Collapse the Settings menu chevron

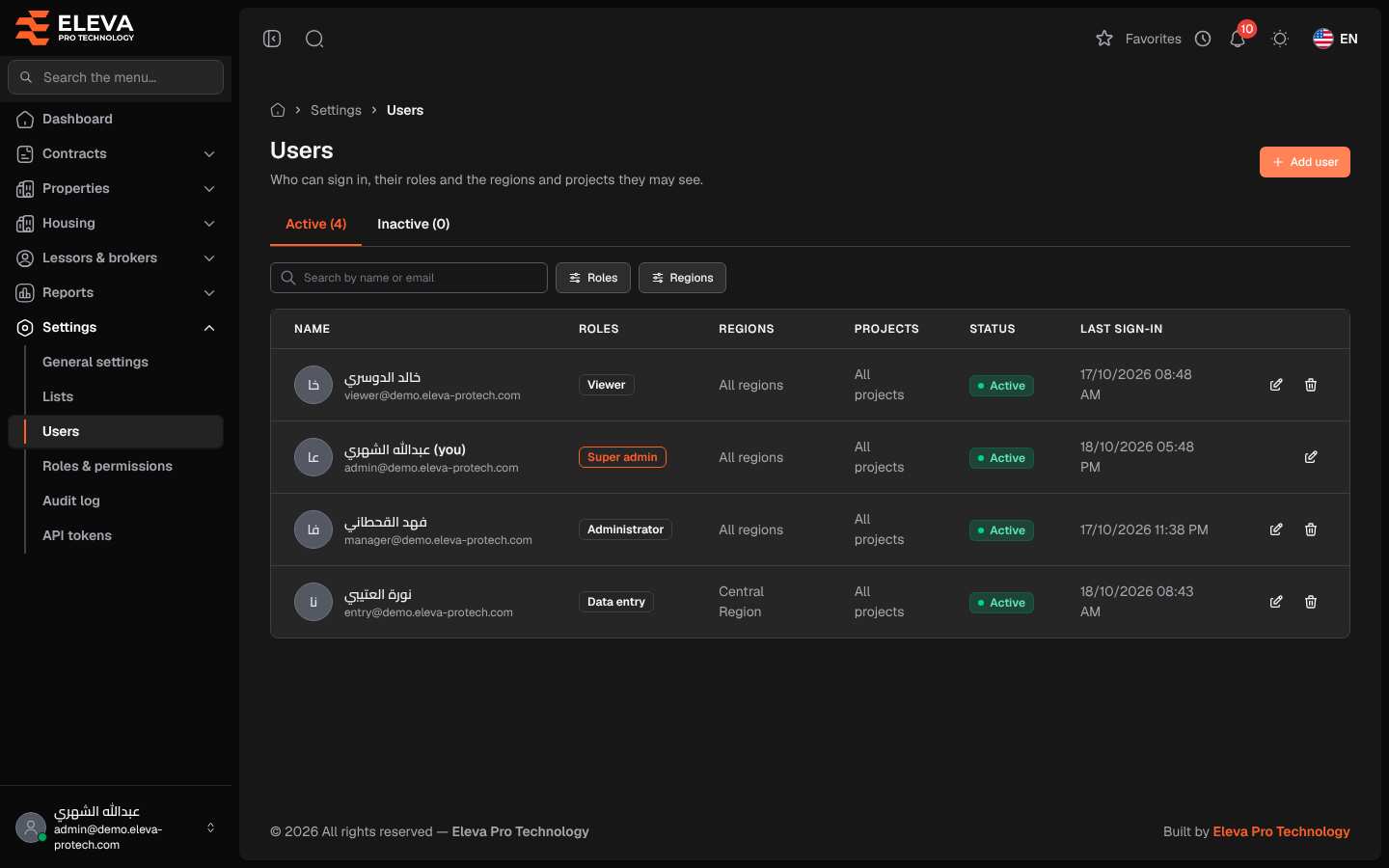tap(209, 328)
